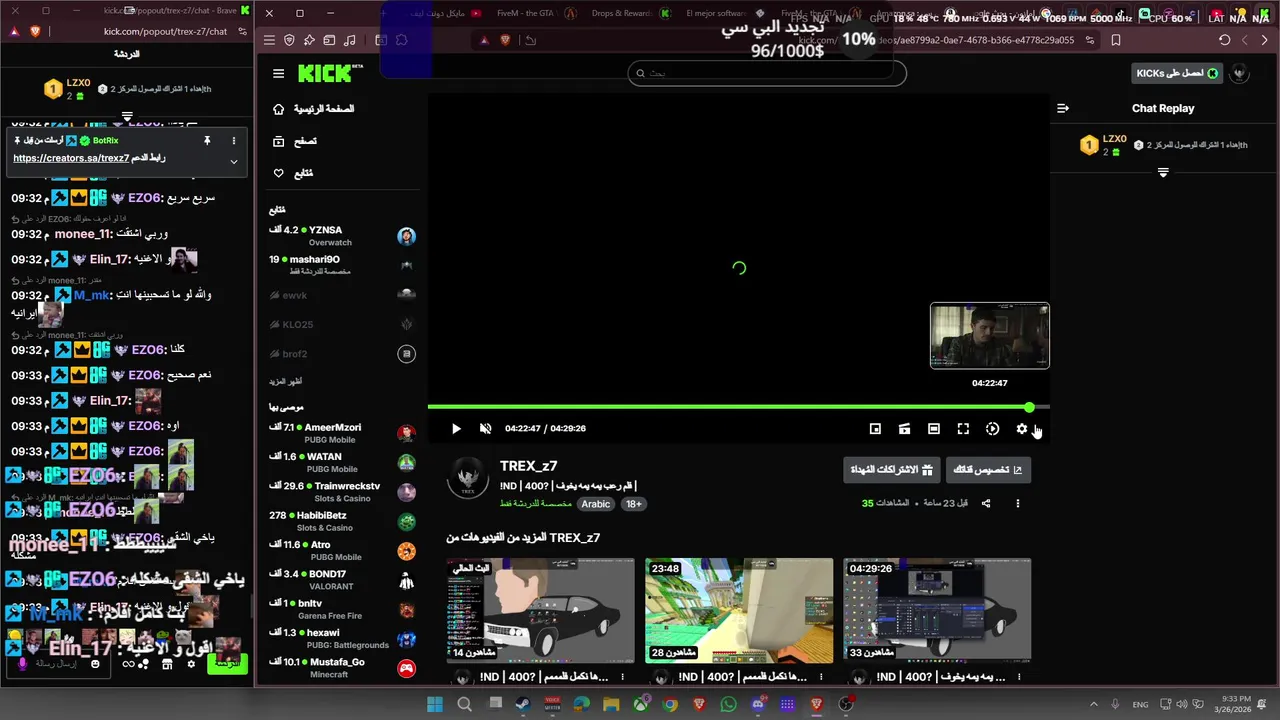Screen dimensions: 1280x720
Task: Open Discord from taskbar
Action: pos(758,704)
